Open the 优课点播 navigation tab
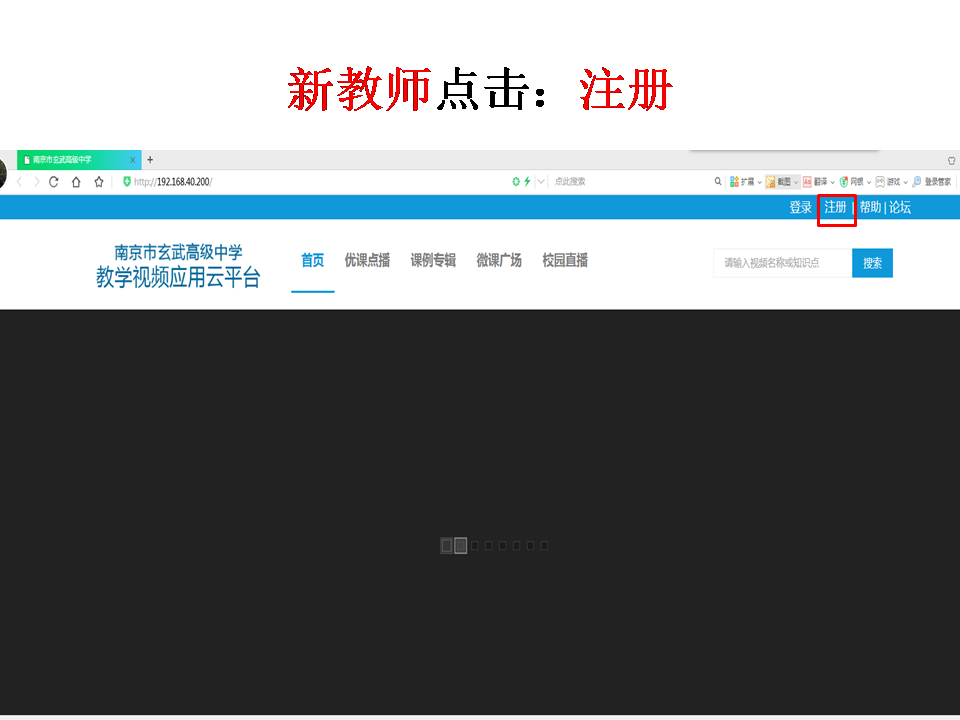 pos(367,261)
